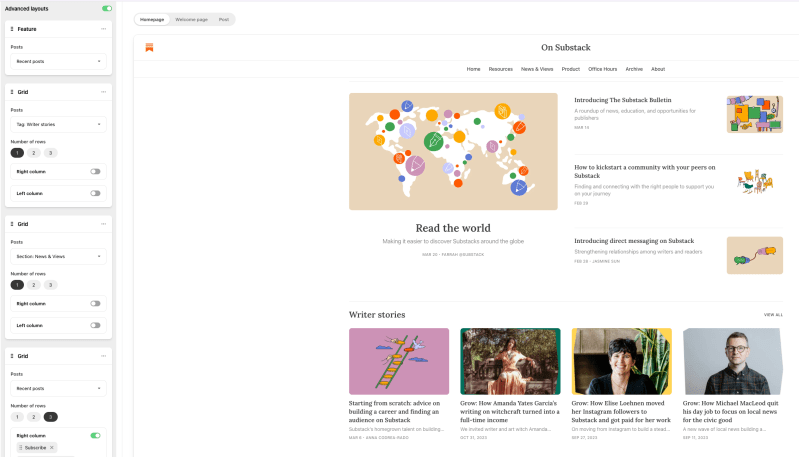Image resolution: width=799 pixels, height=457 pixels.
Task: Open Grow: Michael MacLeod post title
Action: [731, 412]
